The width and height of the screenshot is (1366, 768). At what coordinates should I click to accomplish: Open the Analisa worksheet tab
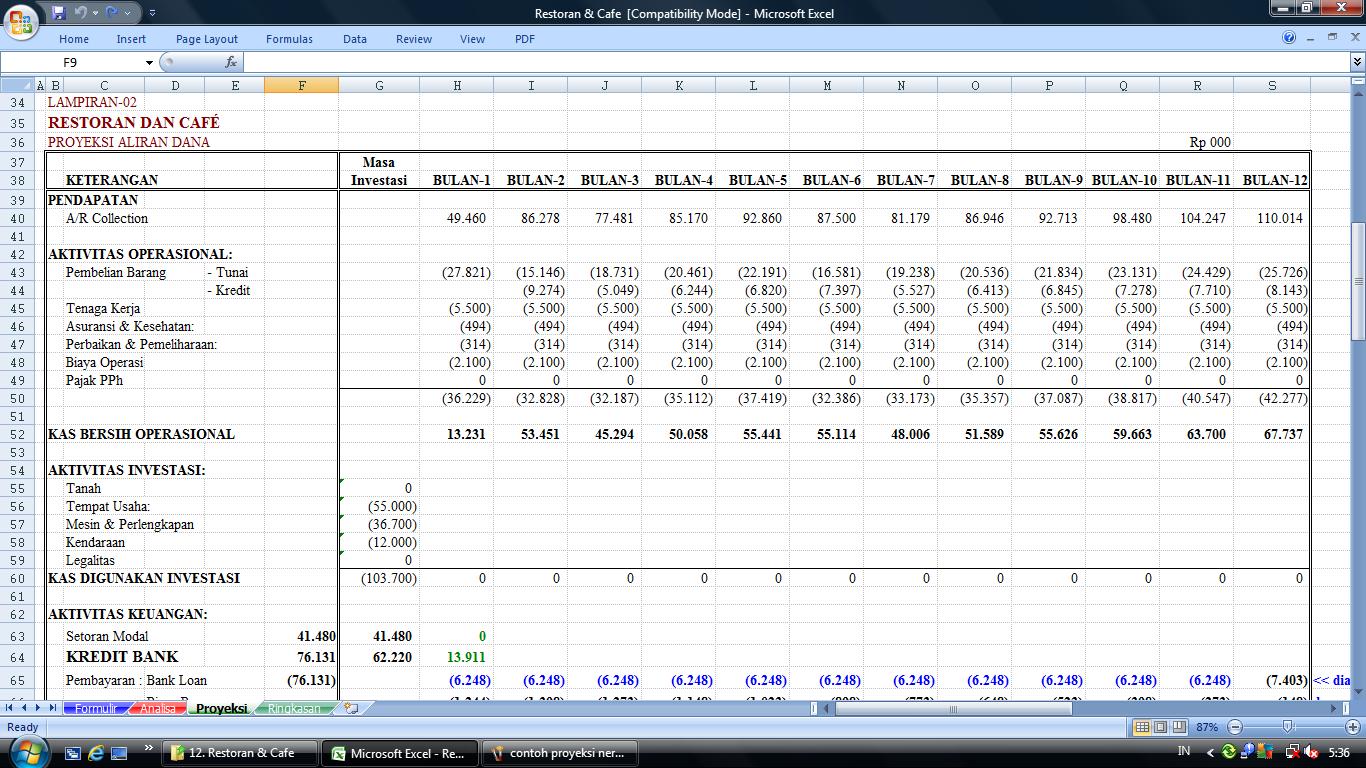tap(157, 708)
